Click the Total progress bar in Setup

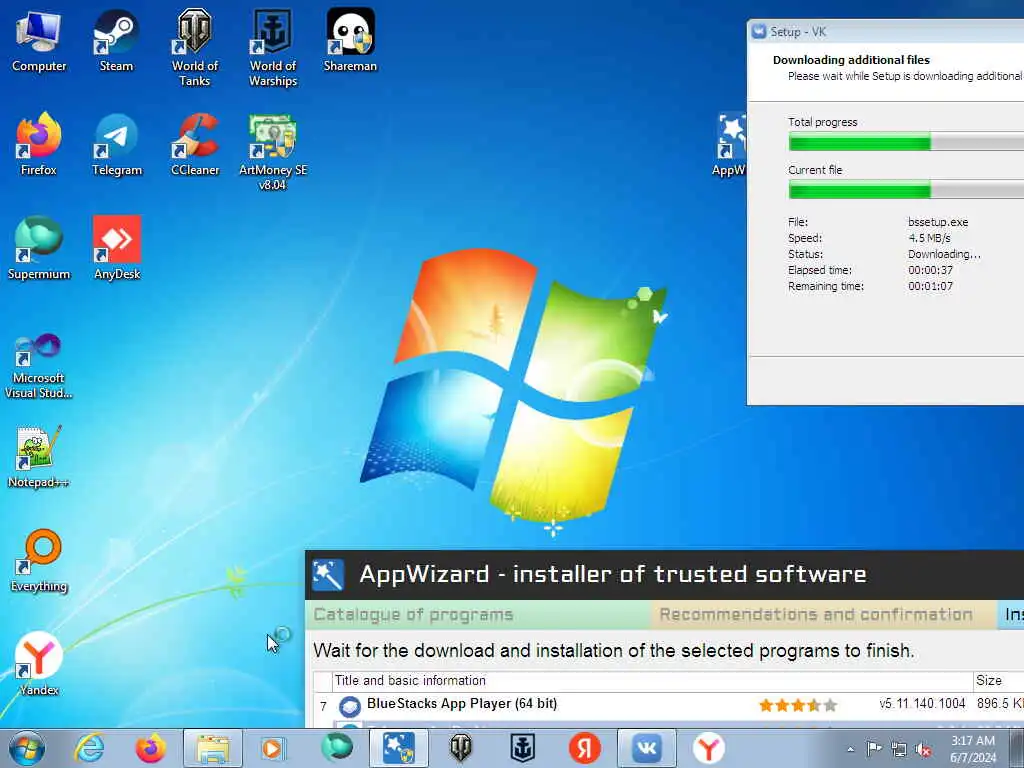(x=906, y=141)
